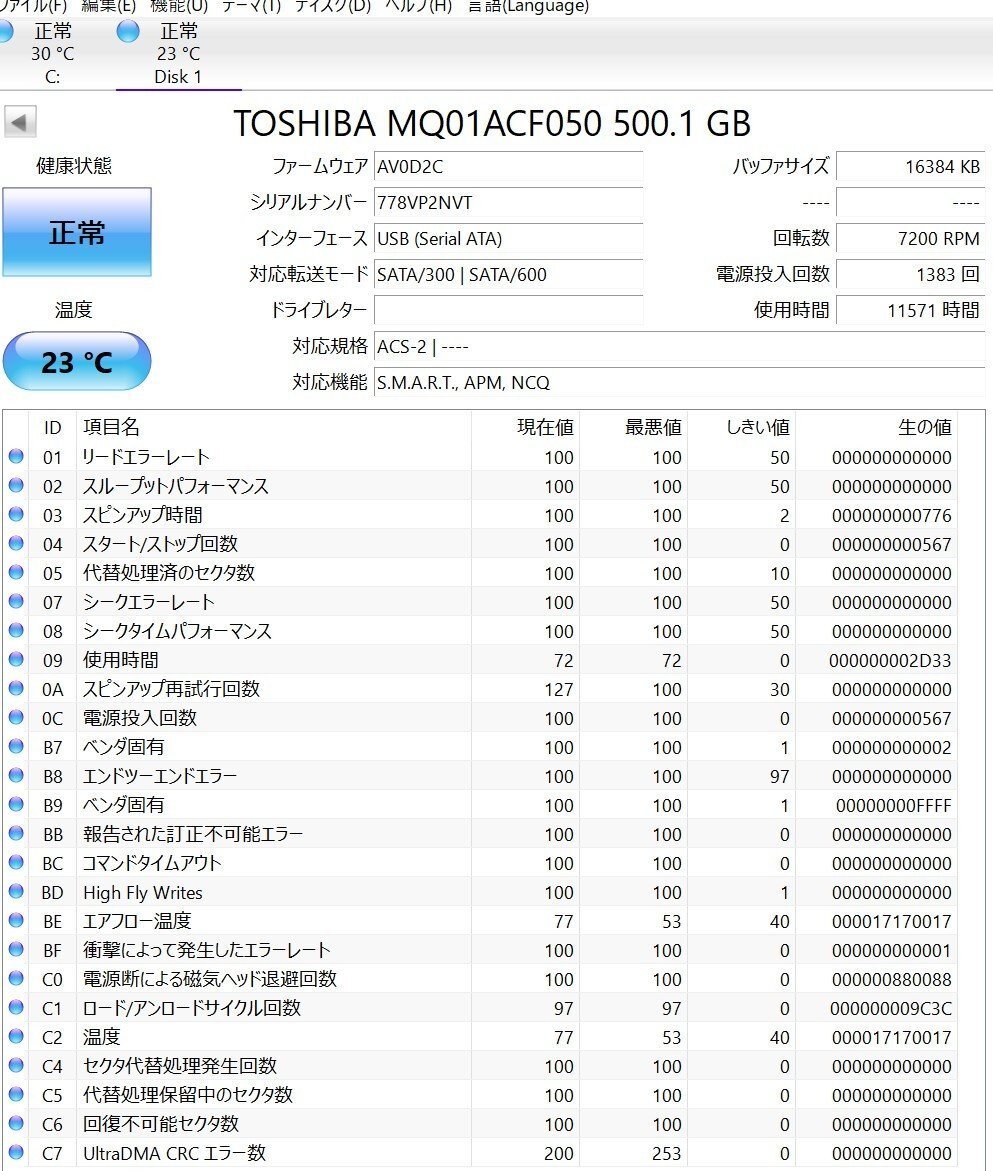Click status orb for ID 09 使用時間 row

[x=16, y=659]
